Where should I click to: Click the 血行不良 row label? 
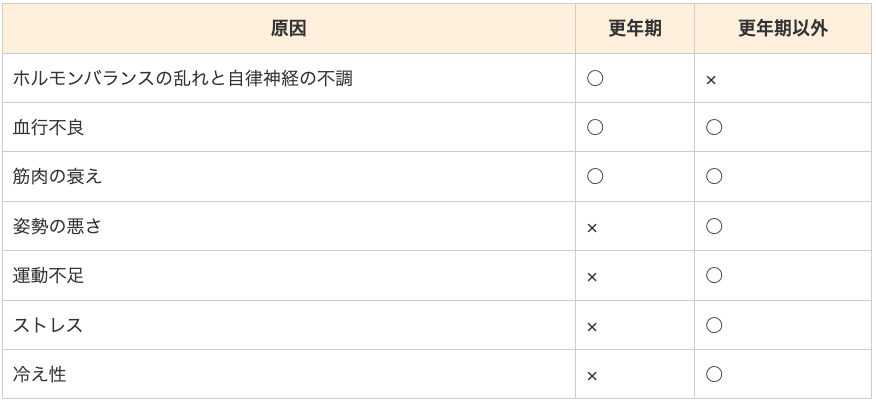[x=49, y=128]
